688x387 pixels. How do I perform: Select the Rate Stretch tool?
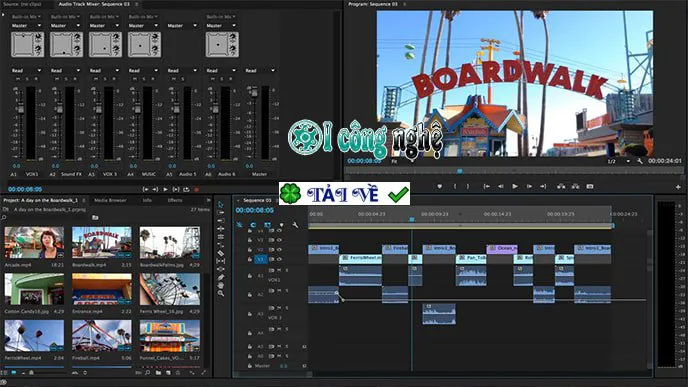pos(221,245)
